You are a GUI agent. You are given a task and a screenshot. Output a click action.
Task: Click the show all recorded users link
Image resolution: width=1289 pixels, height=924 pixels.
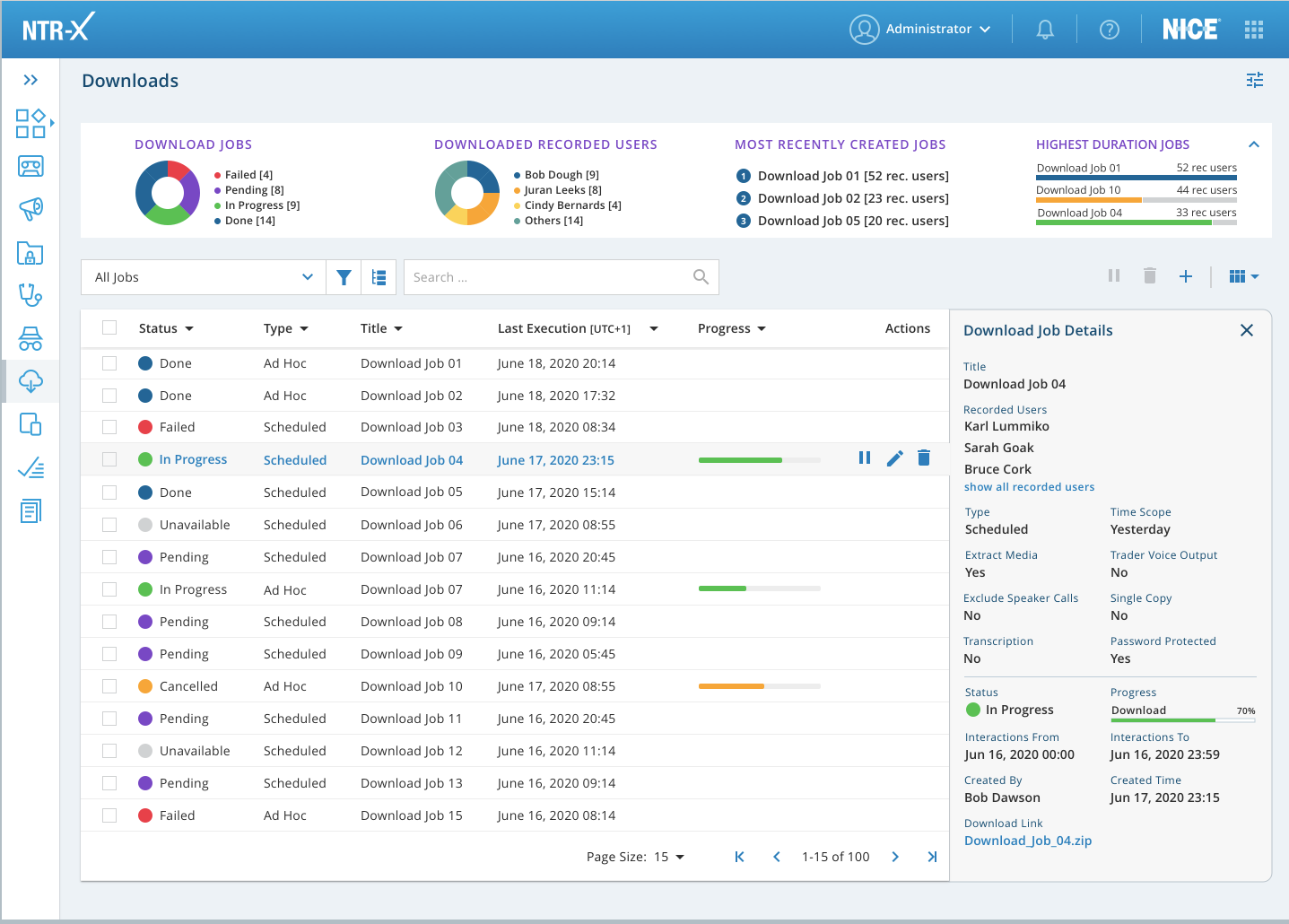pos(1029,487)
